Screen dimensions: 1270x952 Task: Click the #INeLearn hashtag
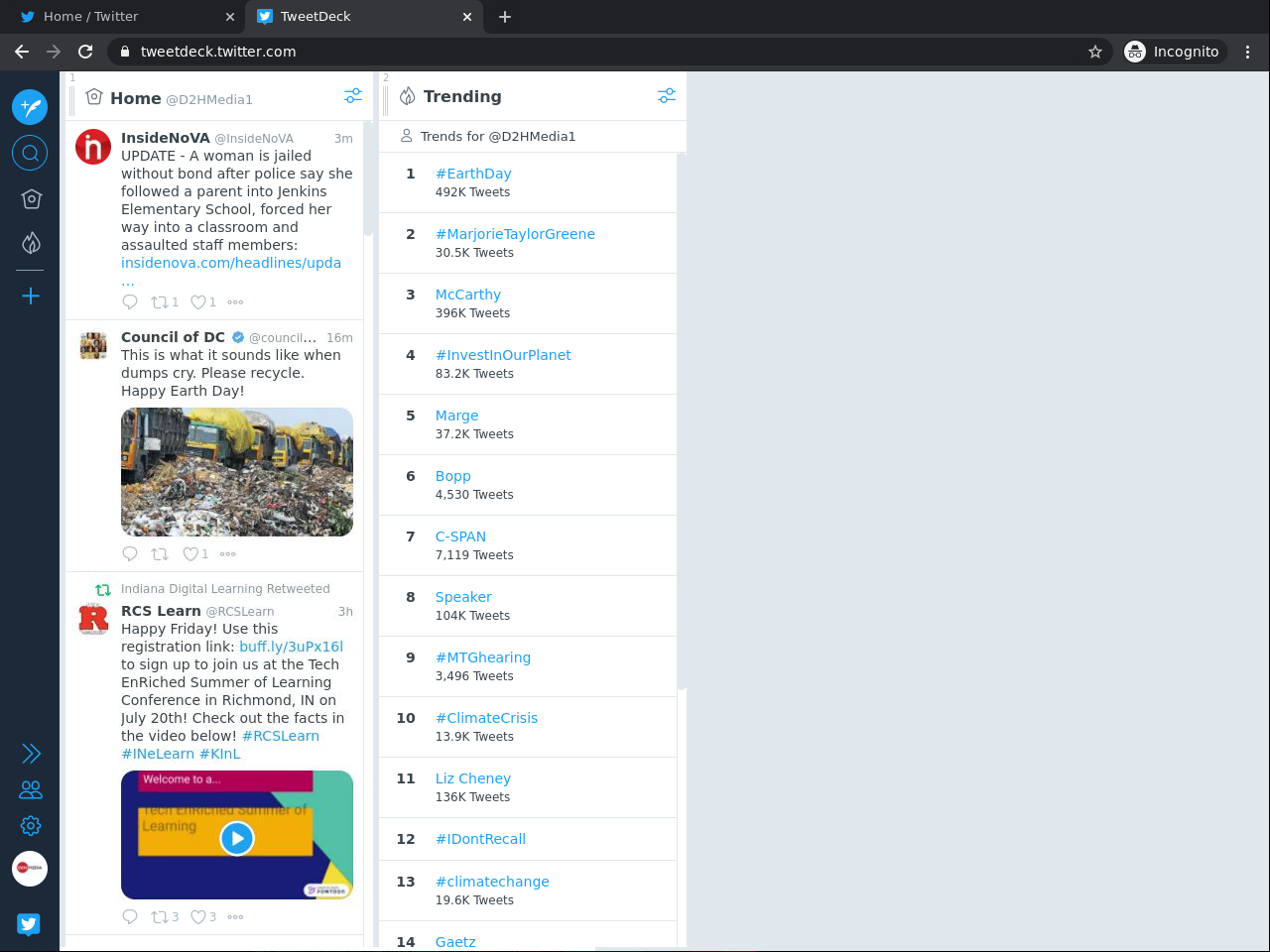tap(158, 754)
